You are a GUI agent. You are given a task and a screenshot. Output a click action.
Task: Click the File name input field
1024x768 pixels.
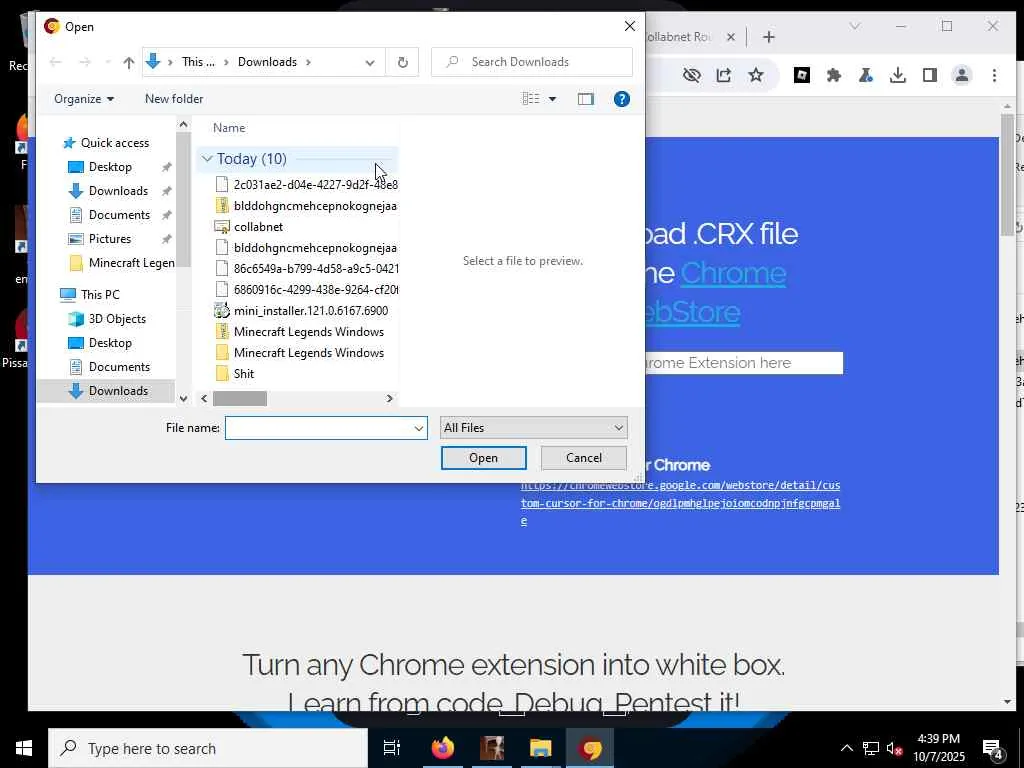pos(319,428)
